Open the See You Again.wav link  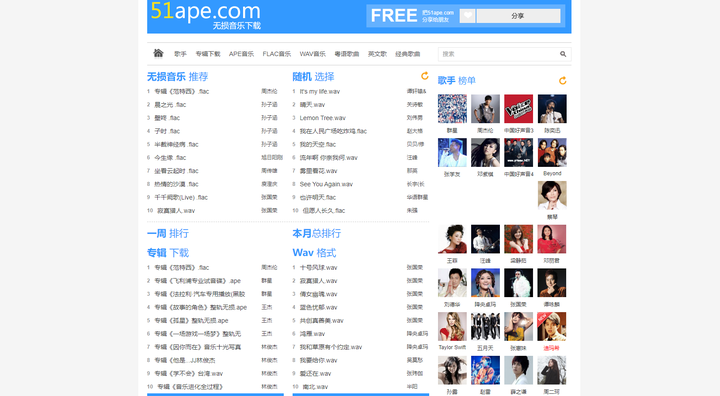[326, 184]
